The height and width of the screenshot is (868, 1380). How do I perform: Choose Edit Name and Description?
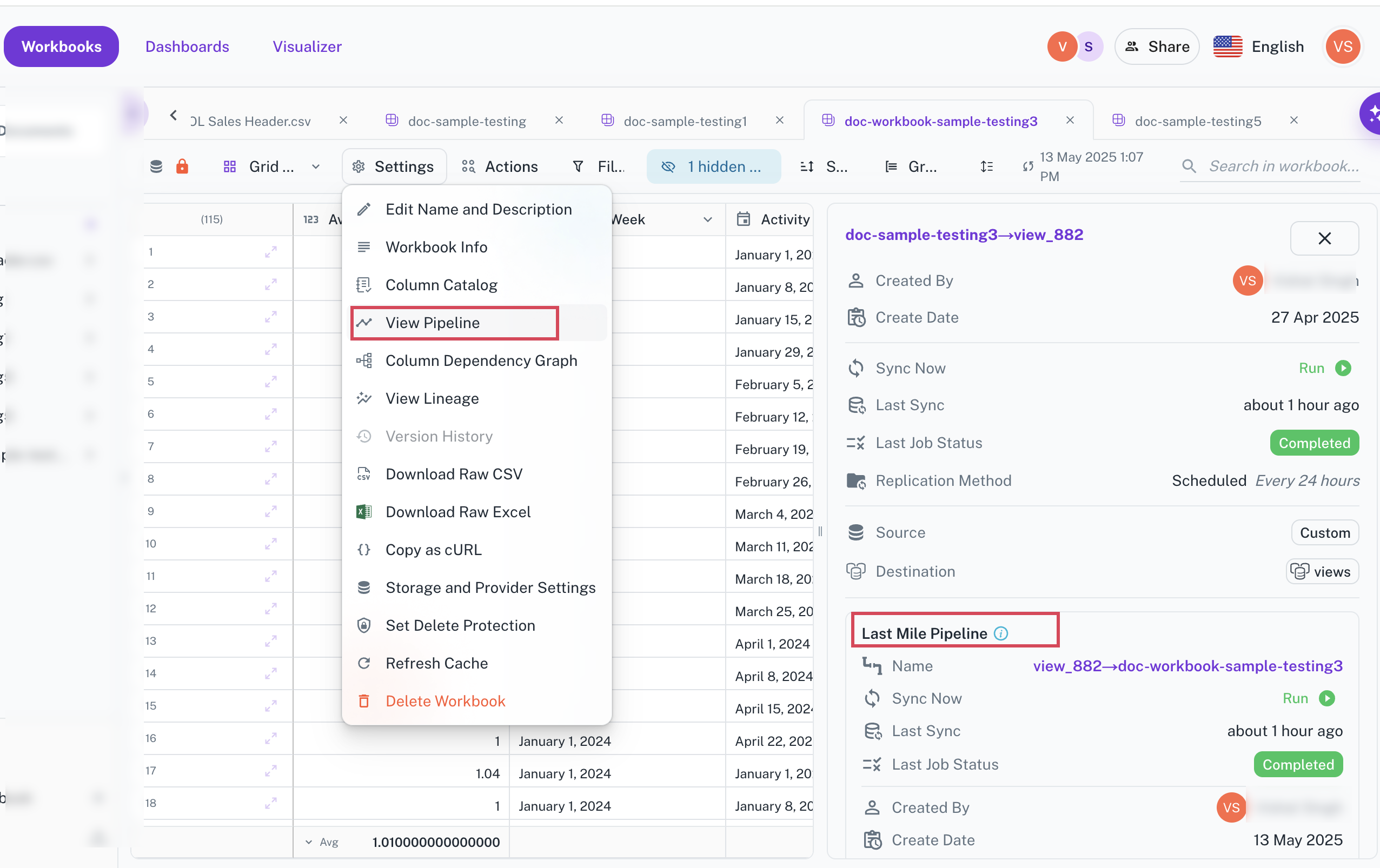coord(477,209)
